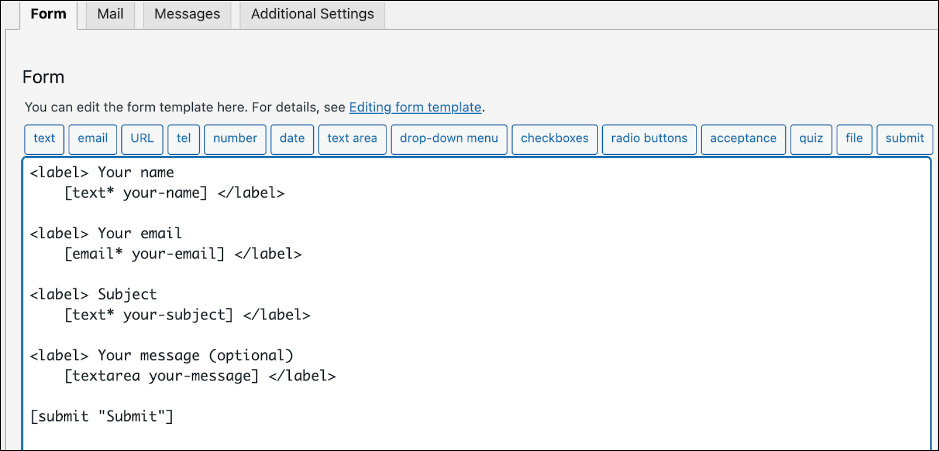Click the URL tag button
This screenshot has height=451, width=939.
coord(142,139)
